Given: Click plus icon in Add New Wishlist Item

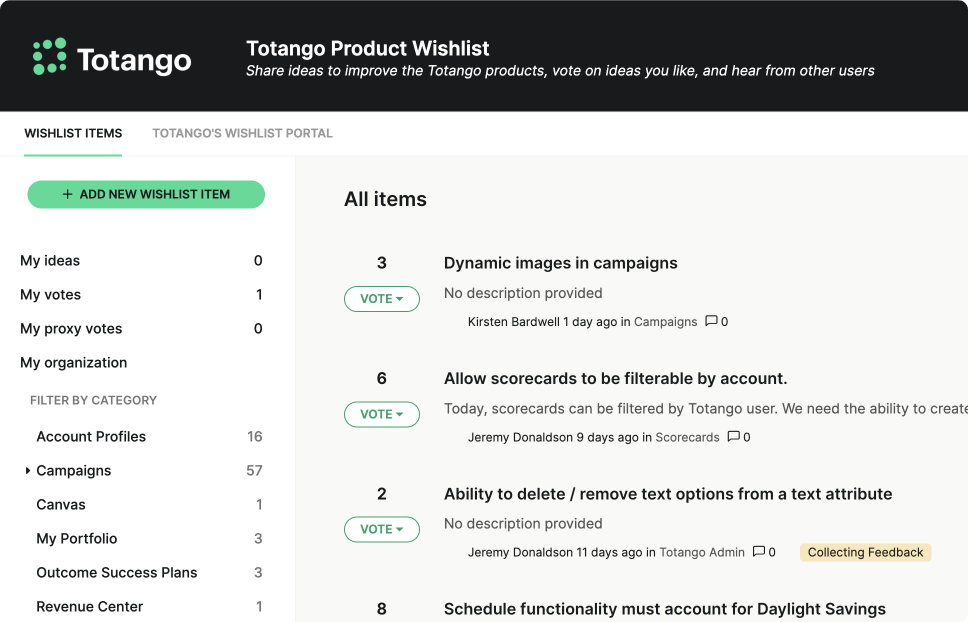Looking at the screenshot, I should pos(67,194).
